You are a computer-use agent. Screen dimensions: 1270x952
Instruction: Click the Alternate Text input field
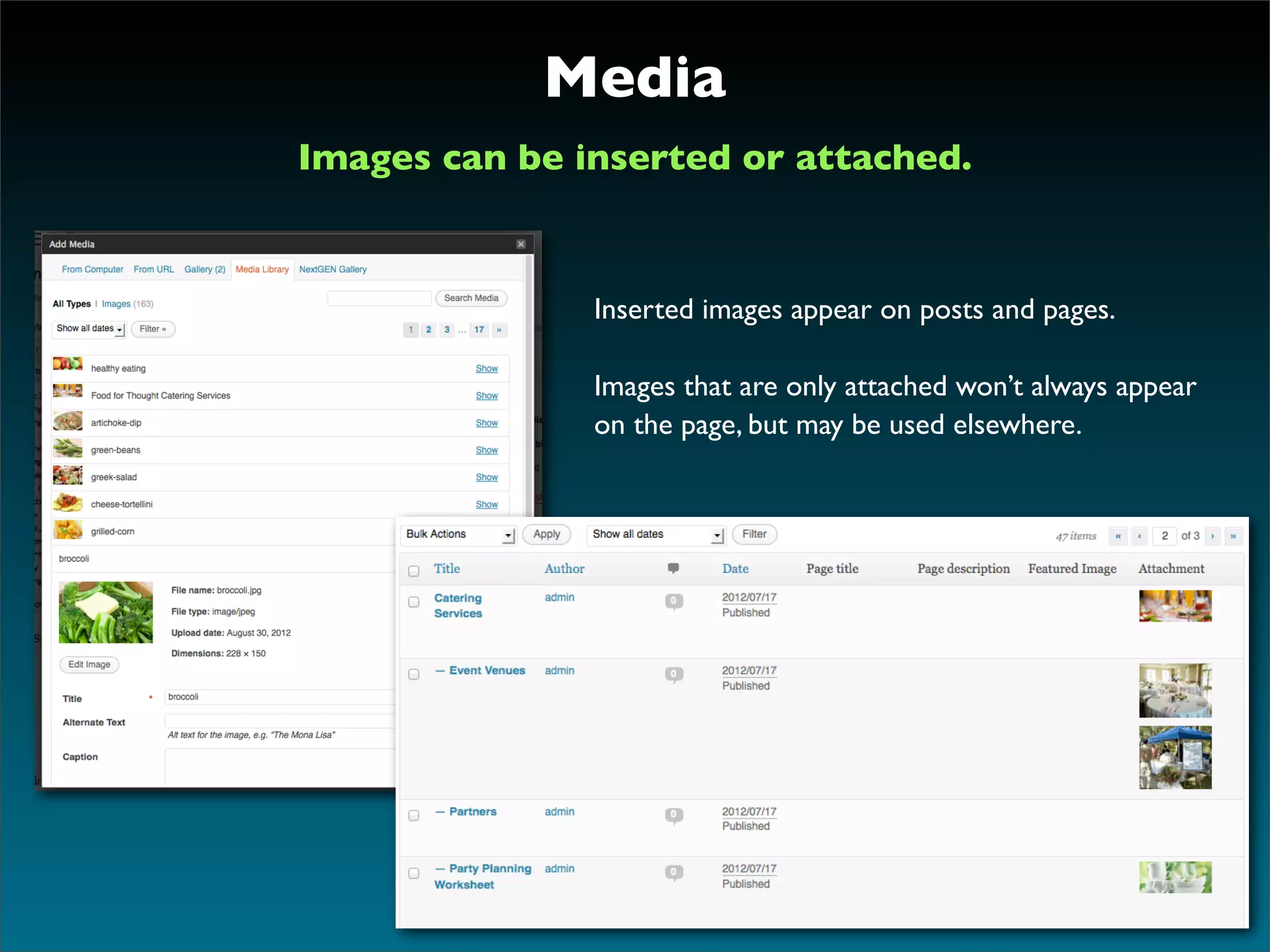tap(280, 720)
